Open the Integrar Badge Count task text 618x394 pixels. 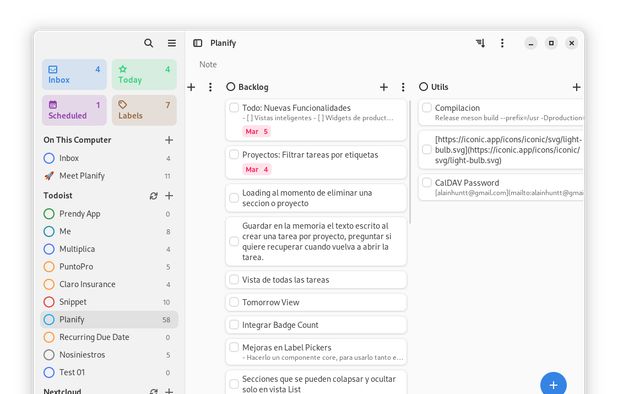click(x=280, y=325)
